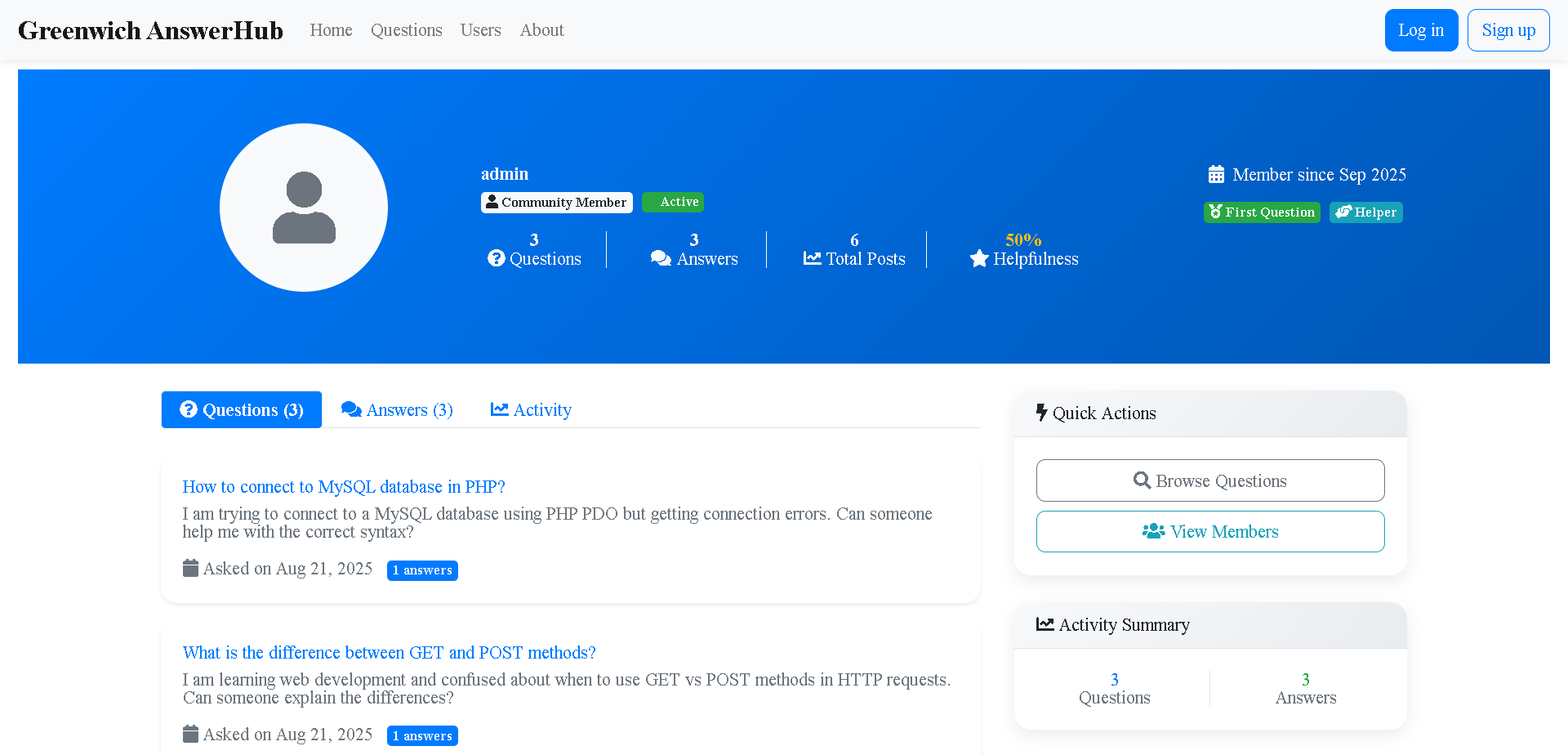Click the Total Posts chart icon
This screenshot has width=1568, height=755.
[810, 257]
